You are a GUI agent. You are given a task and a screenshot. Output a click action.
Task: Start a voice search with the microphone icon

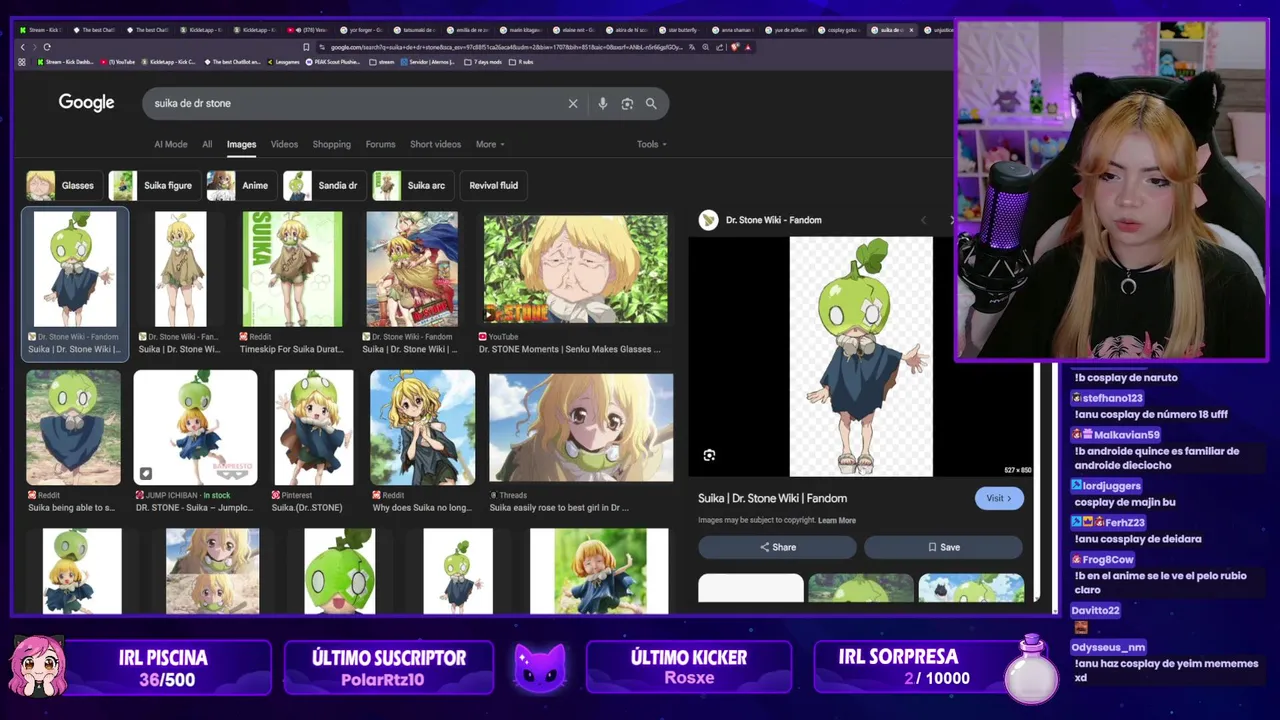602,103
